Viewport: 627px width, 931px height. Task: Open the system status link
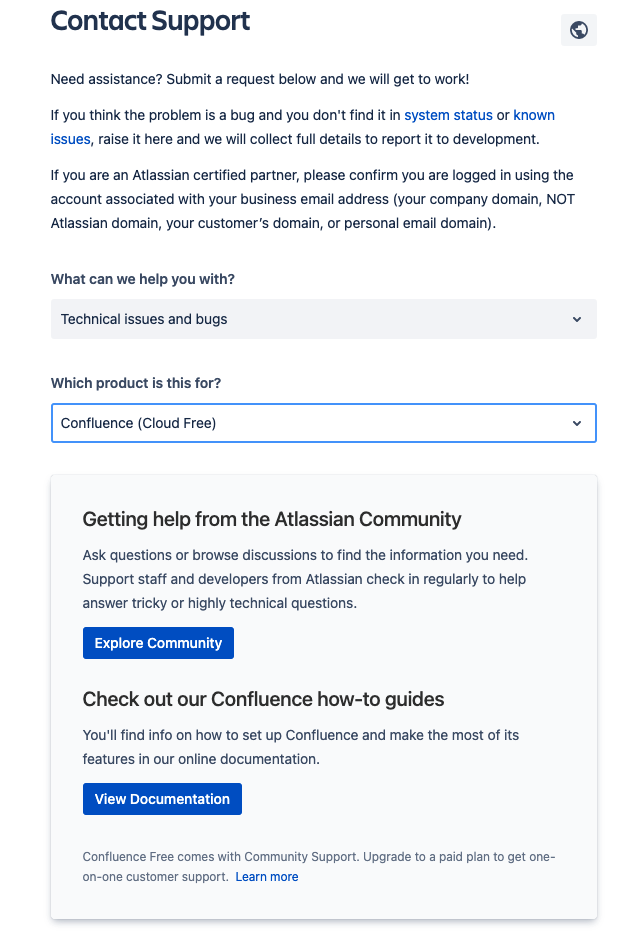[x=448, y=115]
